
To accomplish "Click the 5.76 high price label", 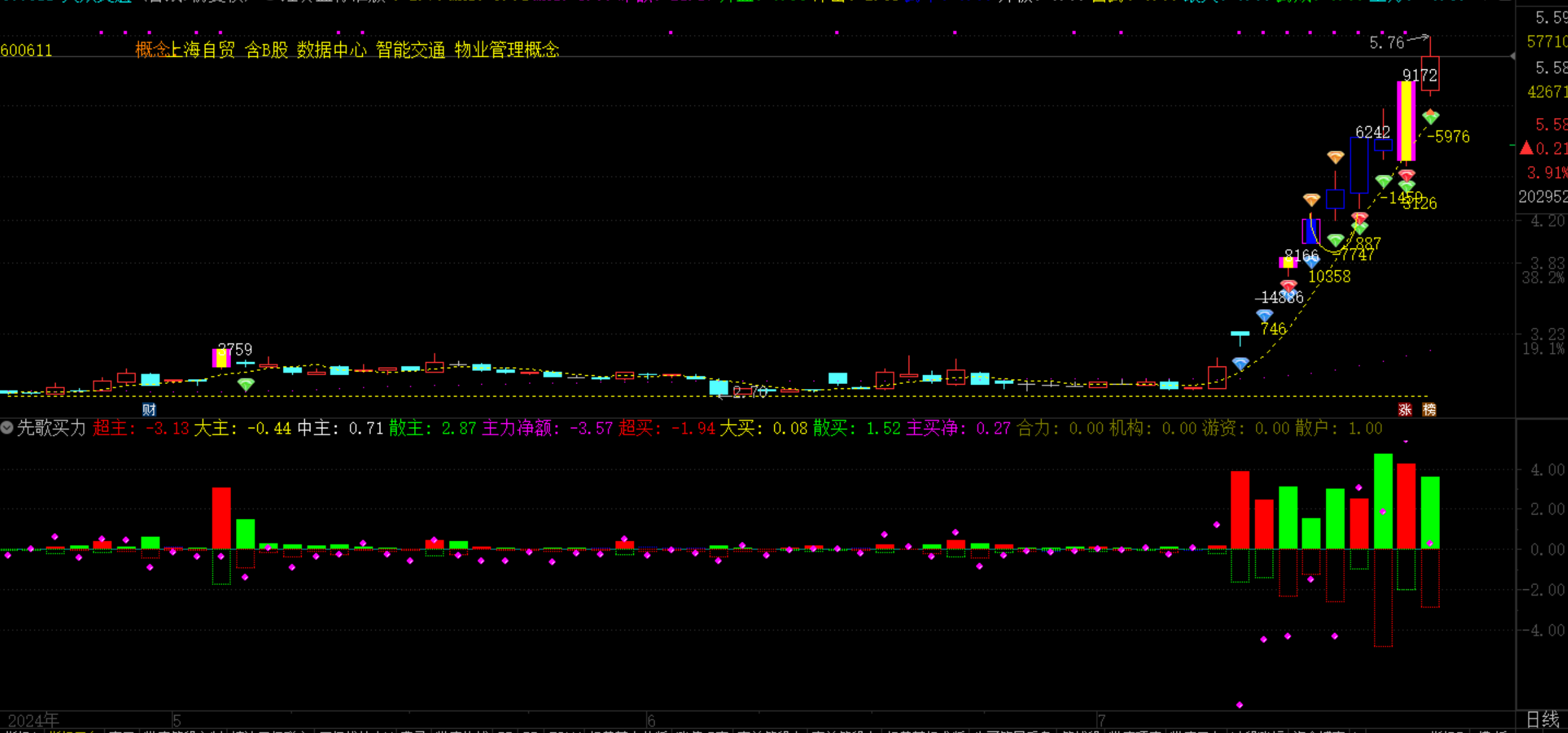I will [x=1386, y=43].
